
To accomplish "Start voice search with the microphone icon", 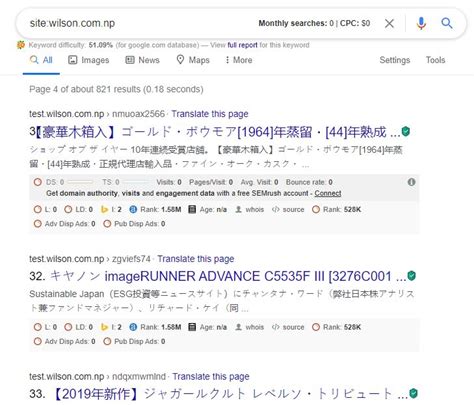I will point(421,23).
